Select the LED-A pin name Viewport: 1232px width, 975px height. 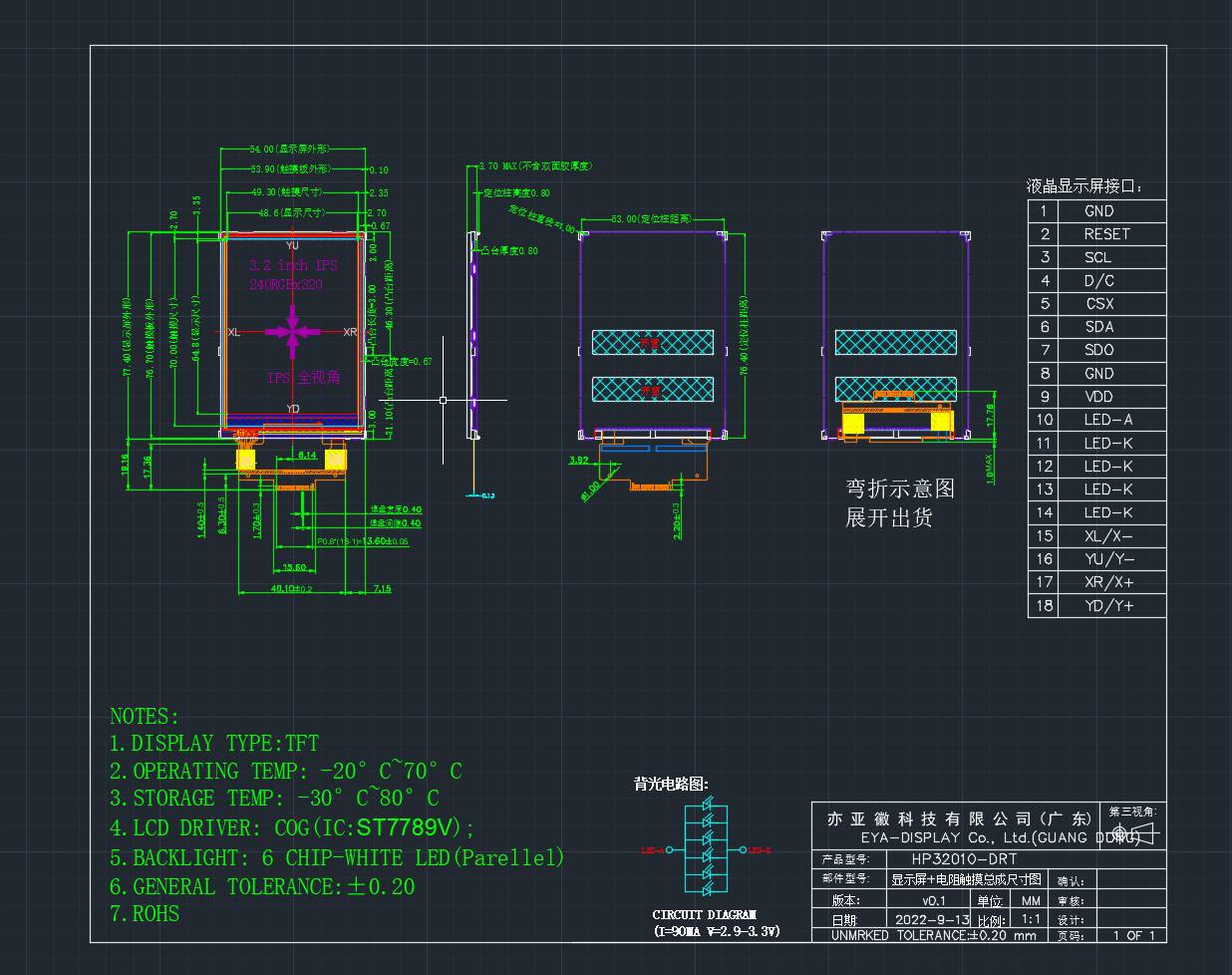coord(1108,420)
